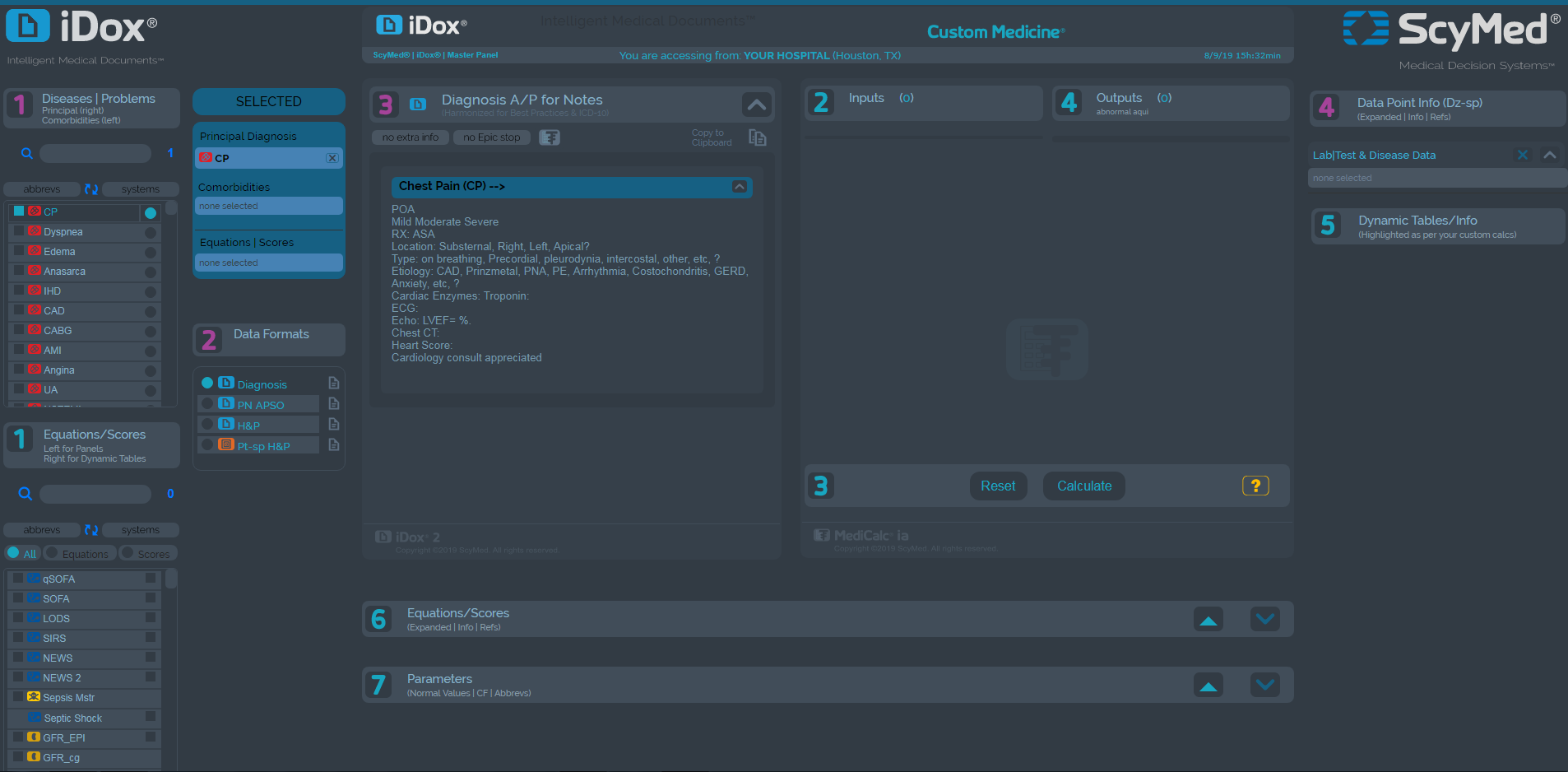1568x772 pixels.
Task: Click the blue icon beside Septic Shock
Action: [35, 718]
